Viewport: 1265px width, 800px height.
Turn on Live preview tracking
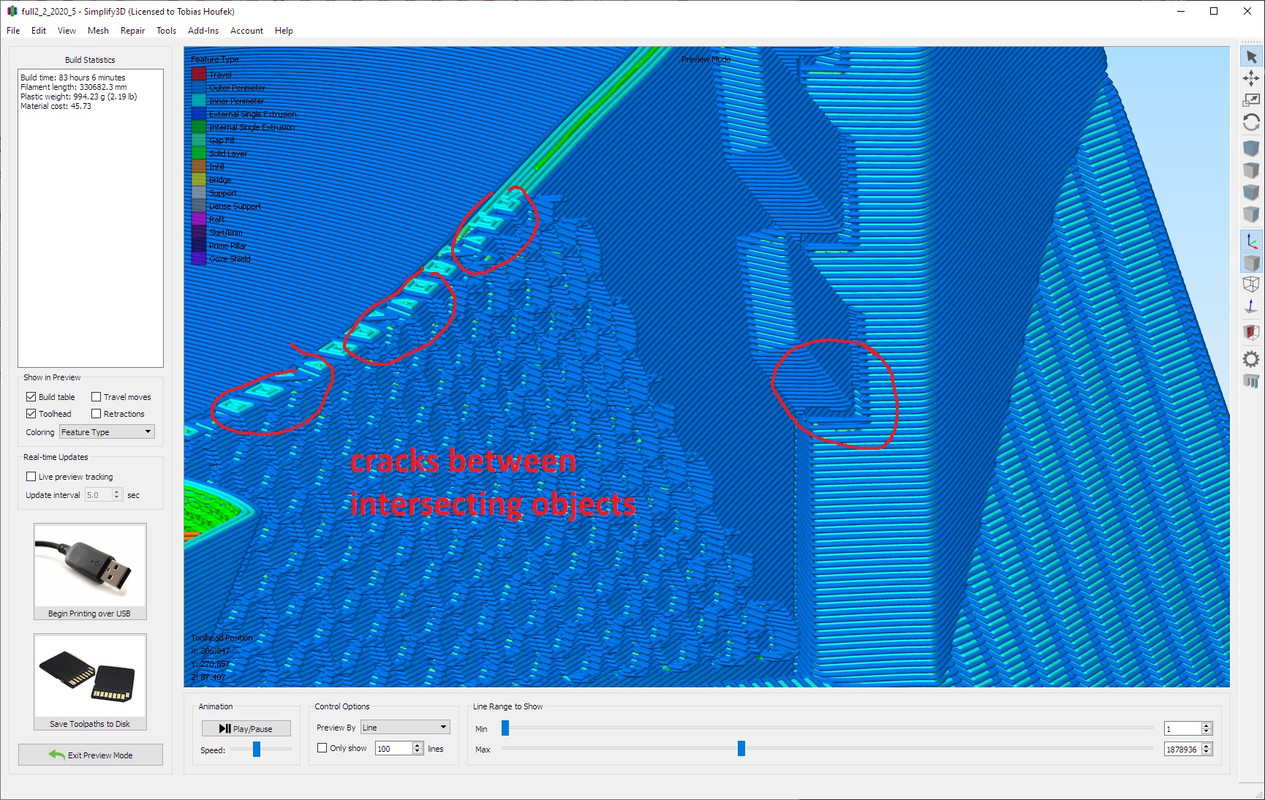point(31,477)
